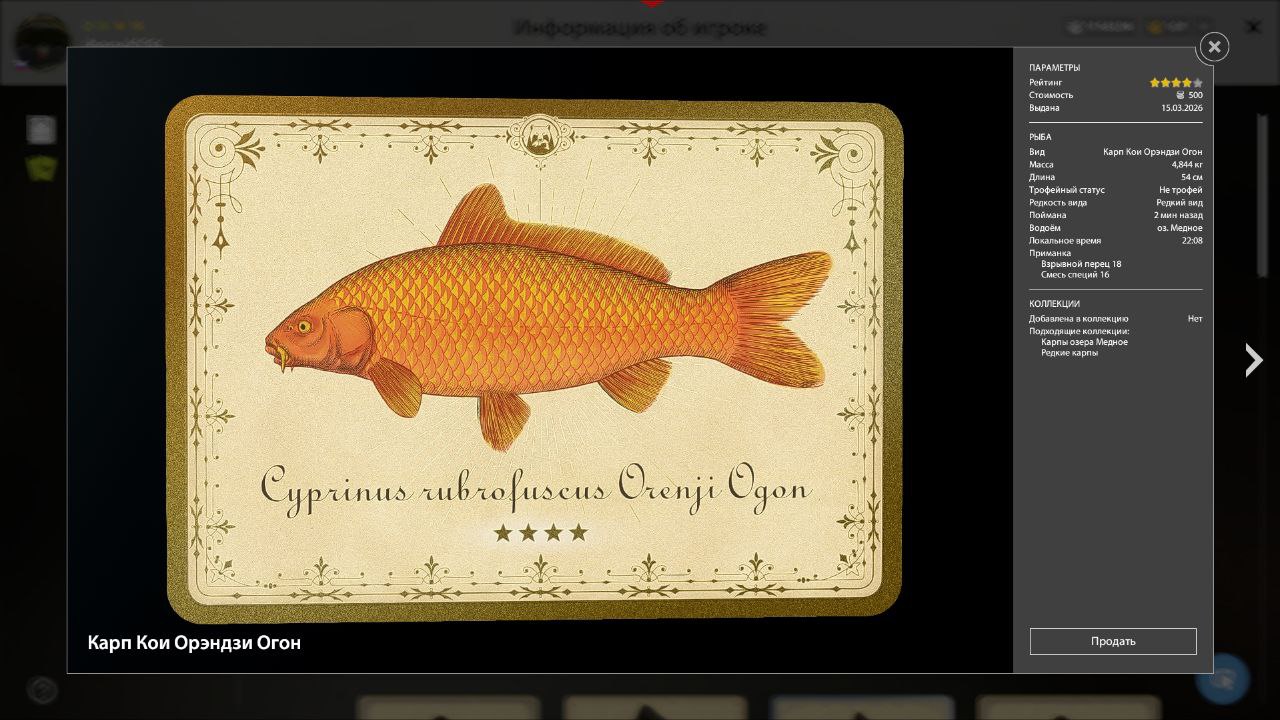Open the Карпы озера Медное collection
Screen dimensions: 1280x720
point(1084,342)
